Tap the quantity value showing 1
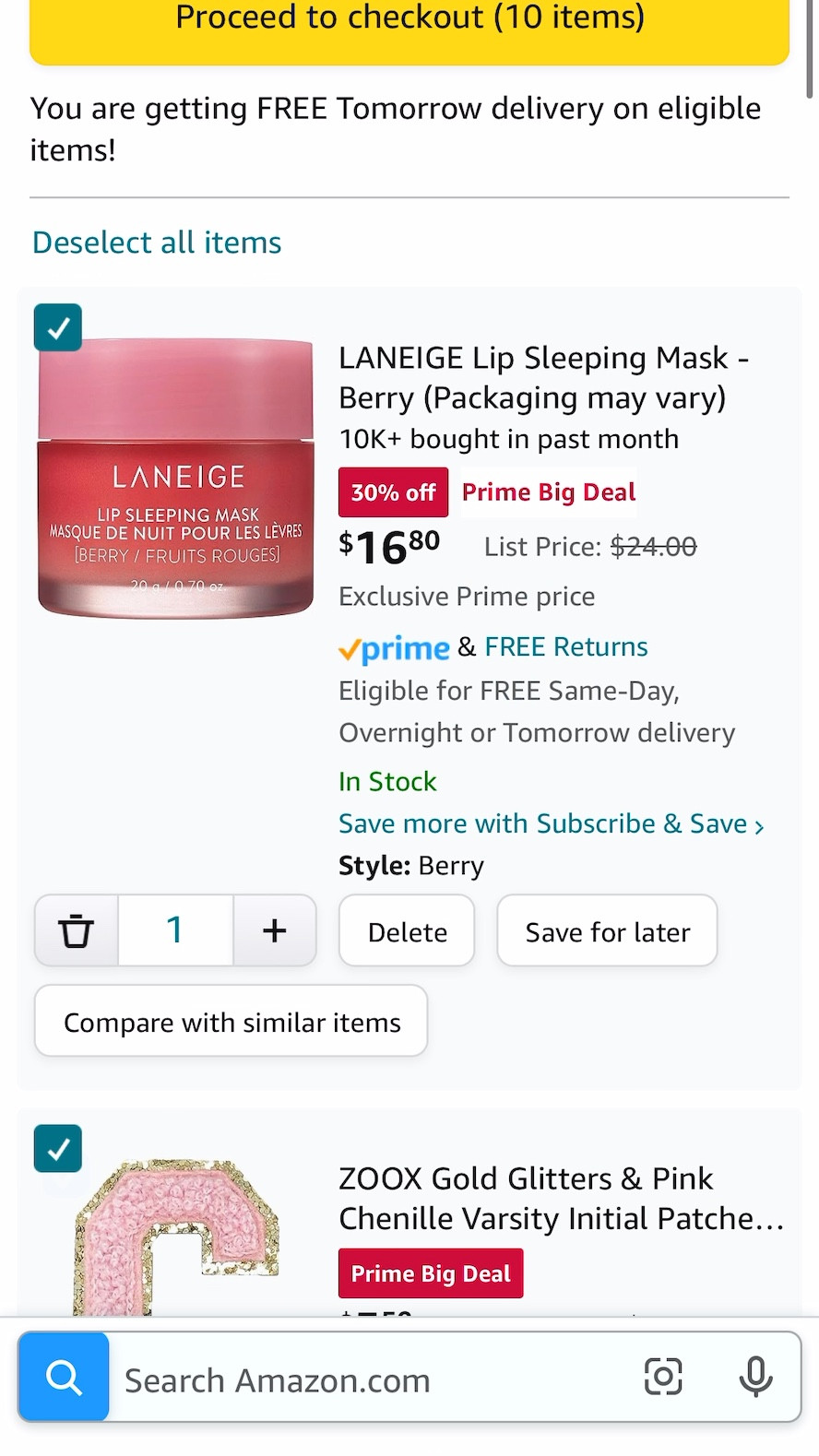The image size is (819, 1456). click(175, 930)
